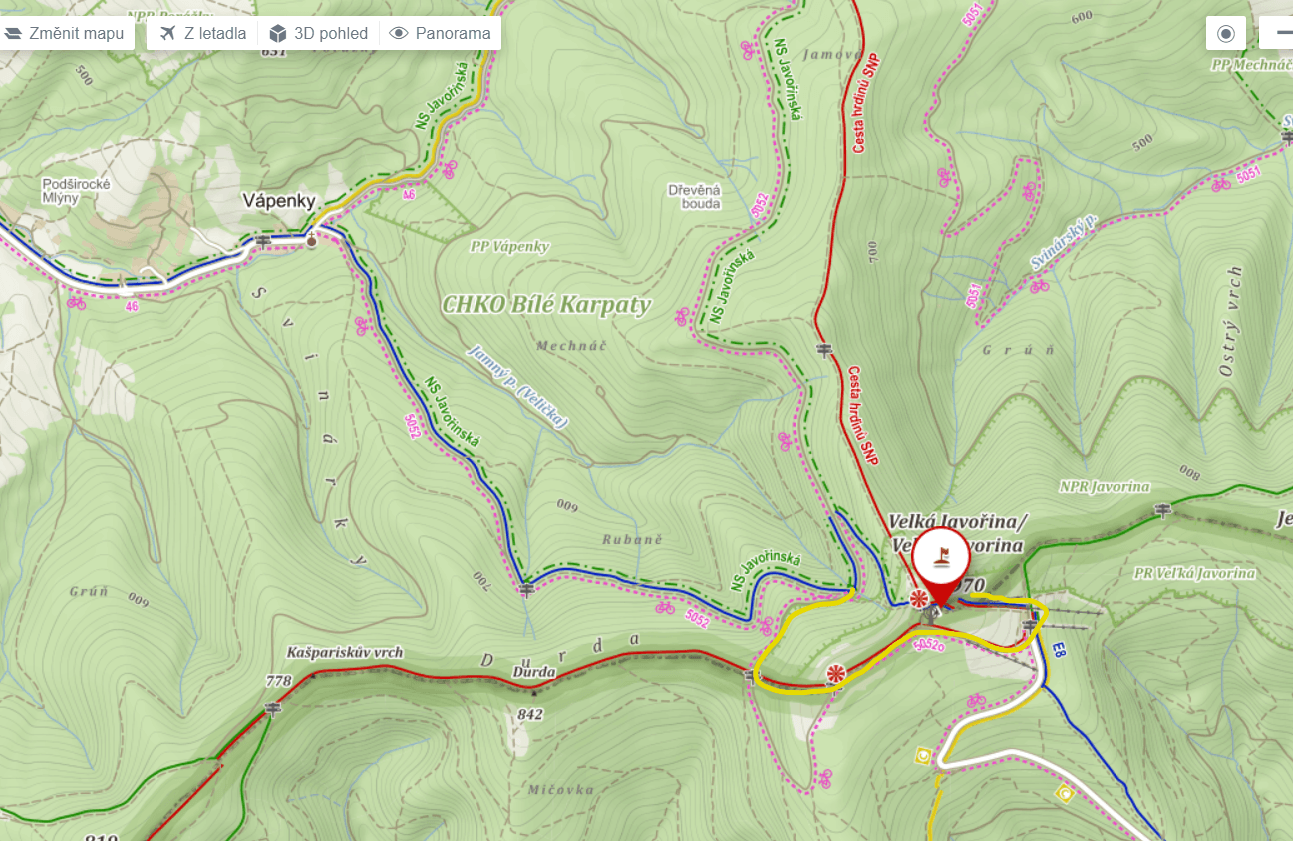Screen dimensions: 1293x841
Task: Open the red viewpoint icon on the yellow trail bend
Action: [836, 675]
